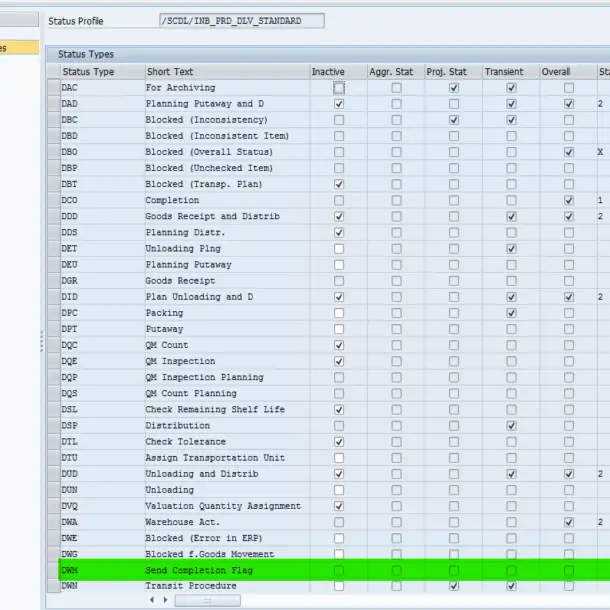Check Aggr. Stat for DUD Unloading and Distrib
Image resolution: width=610 pixels, height=610 pixels.
pyautogui.click(x=396, y=474)
